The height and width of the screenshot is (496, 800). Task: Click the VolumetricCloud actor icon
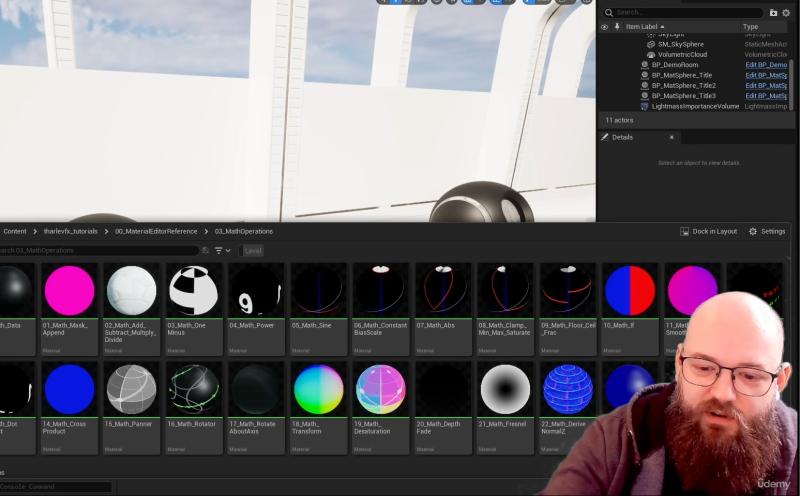tap(650, 54)
